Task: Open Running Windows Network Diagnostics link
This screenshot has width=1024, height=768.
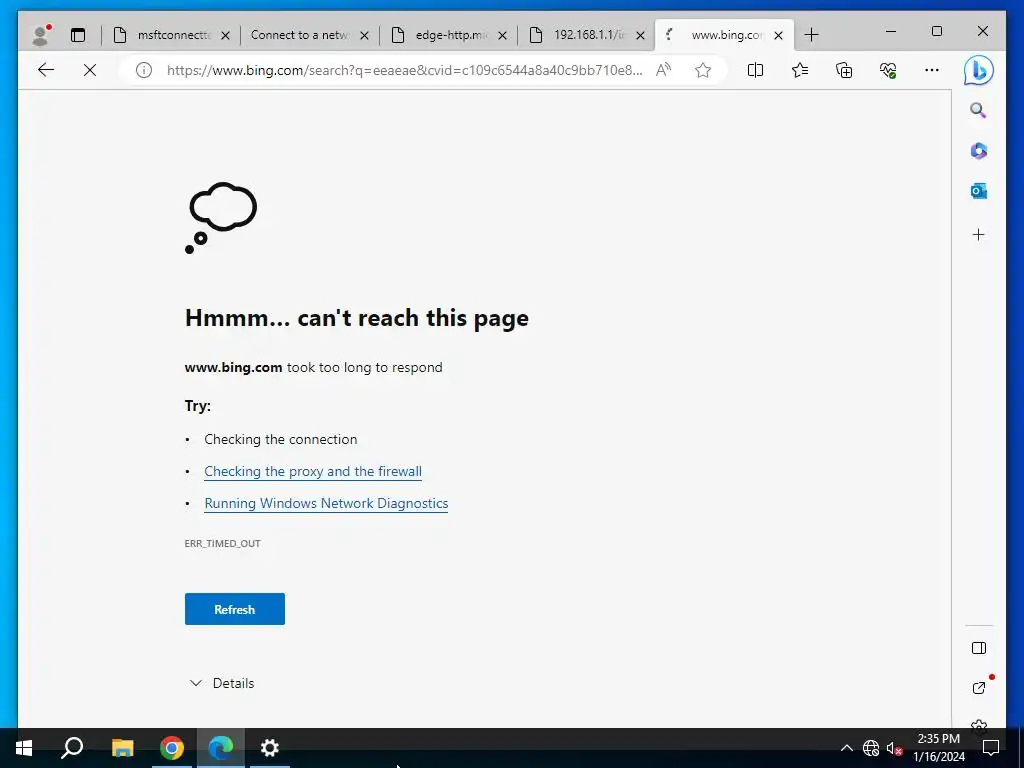Action: tap(326, 504)
